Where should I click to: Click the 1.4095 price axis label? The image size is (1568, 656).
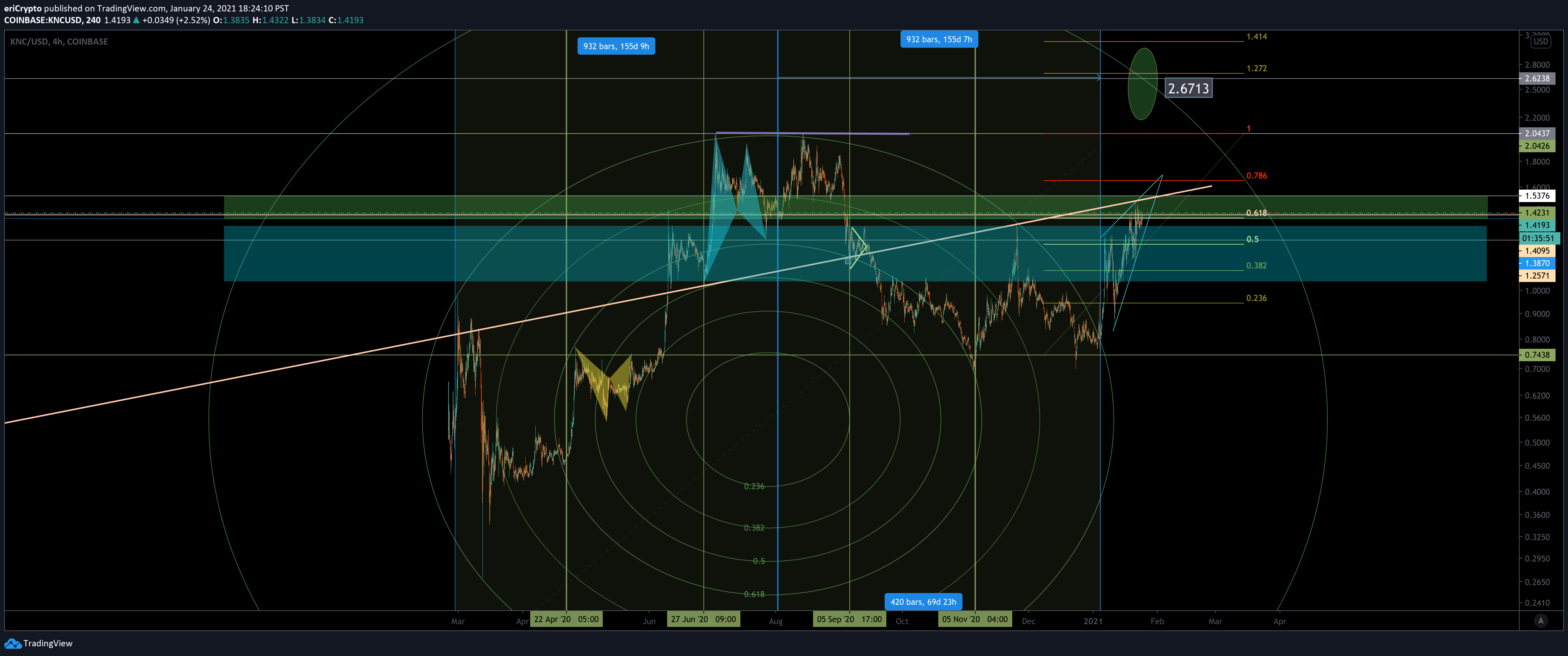(1537, 251)
